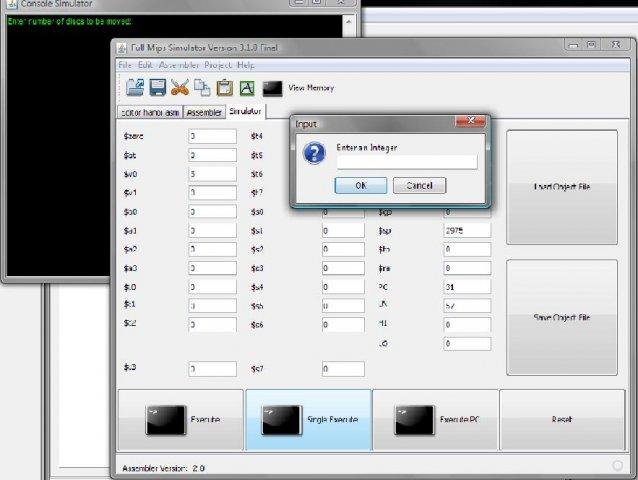The width and height of the screenshot is (638, 480).
Task: Click the Cut scissors icon
Action: 179,87
